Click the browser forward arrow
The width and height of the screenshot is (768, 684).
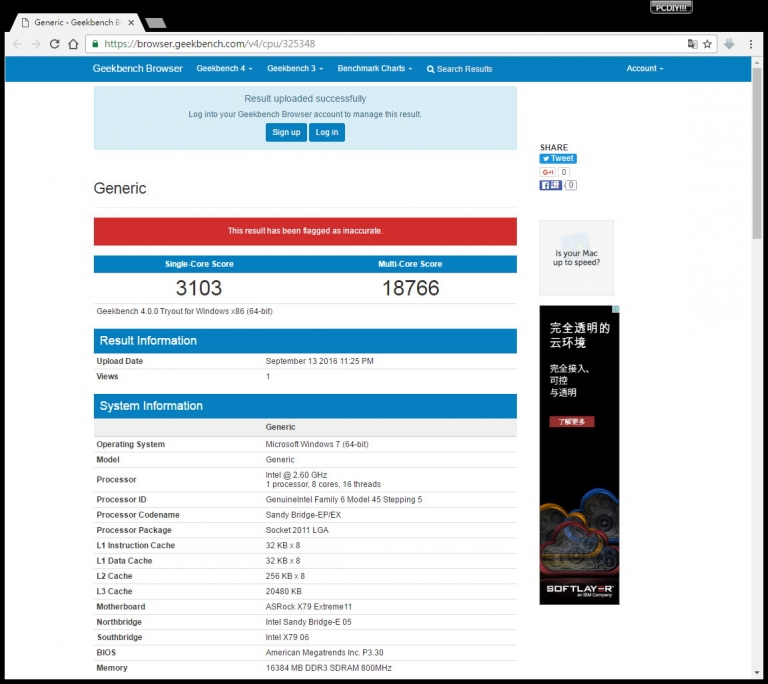click(36, 44)
